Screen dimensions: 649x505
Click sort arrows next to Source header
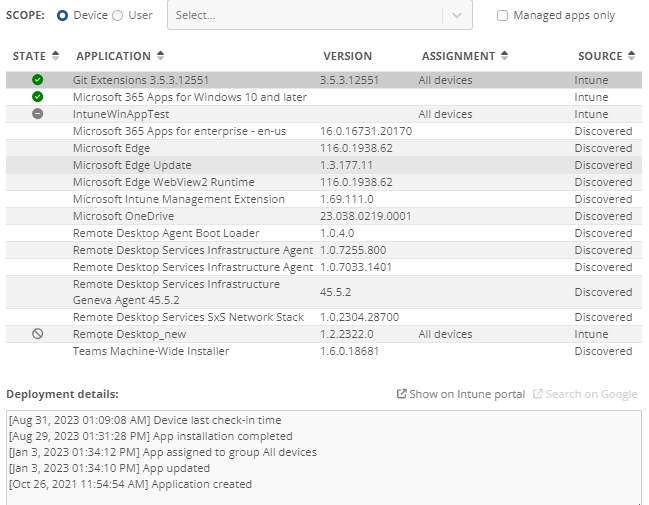[631, 56]
